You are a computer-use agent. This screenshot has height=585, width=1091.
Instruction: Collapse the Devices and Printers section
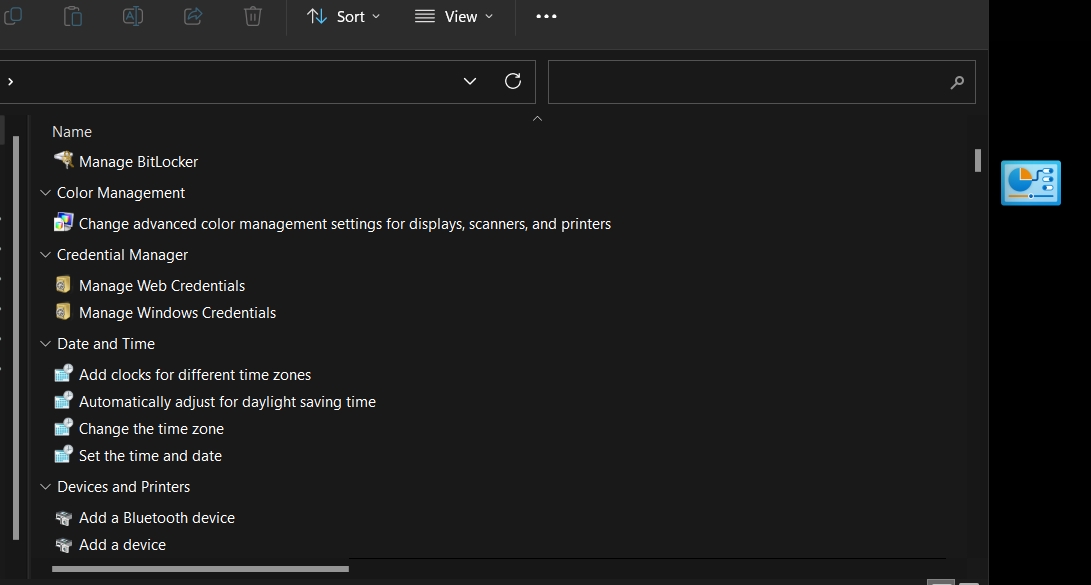(44, 486)
